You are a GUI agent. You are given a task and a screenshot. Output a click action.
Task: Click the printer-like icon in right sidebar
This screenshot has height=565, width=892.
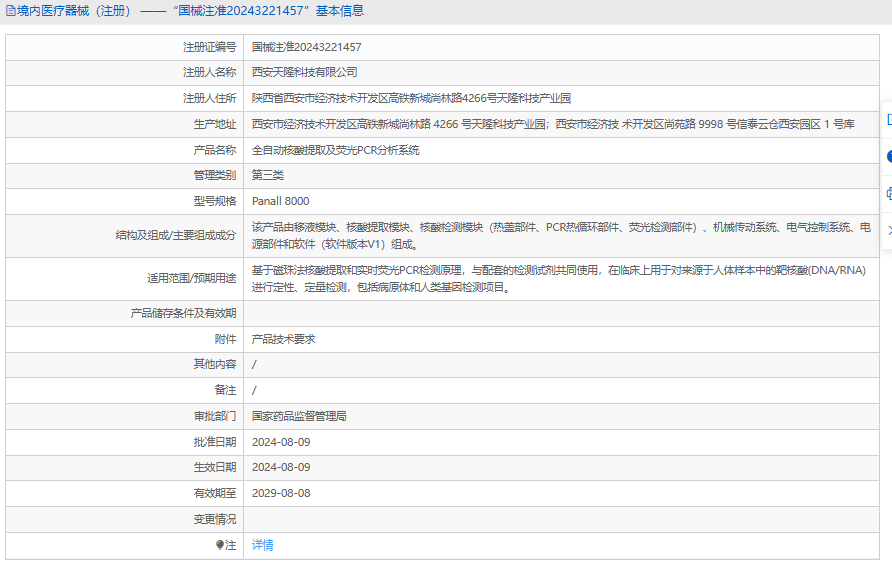(888, 193)
